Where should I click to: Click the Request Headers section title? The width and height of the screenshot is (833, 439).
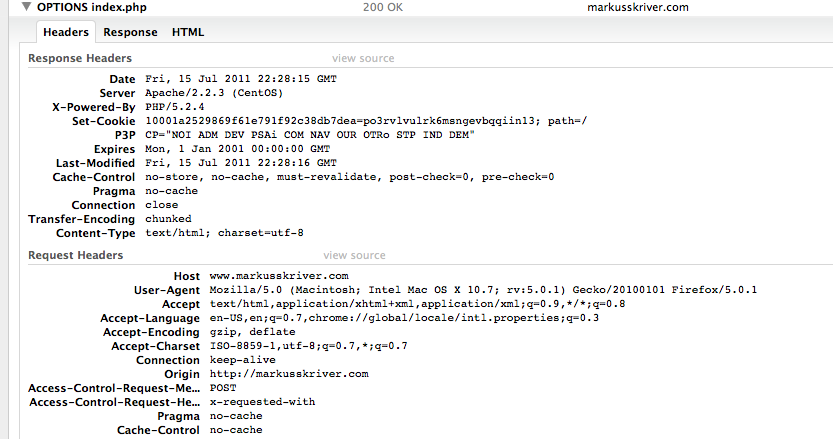(x=75, y=256)
